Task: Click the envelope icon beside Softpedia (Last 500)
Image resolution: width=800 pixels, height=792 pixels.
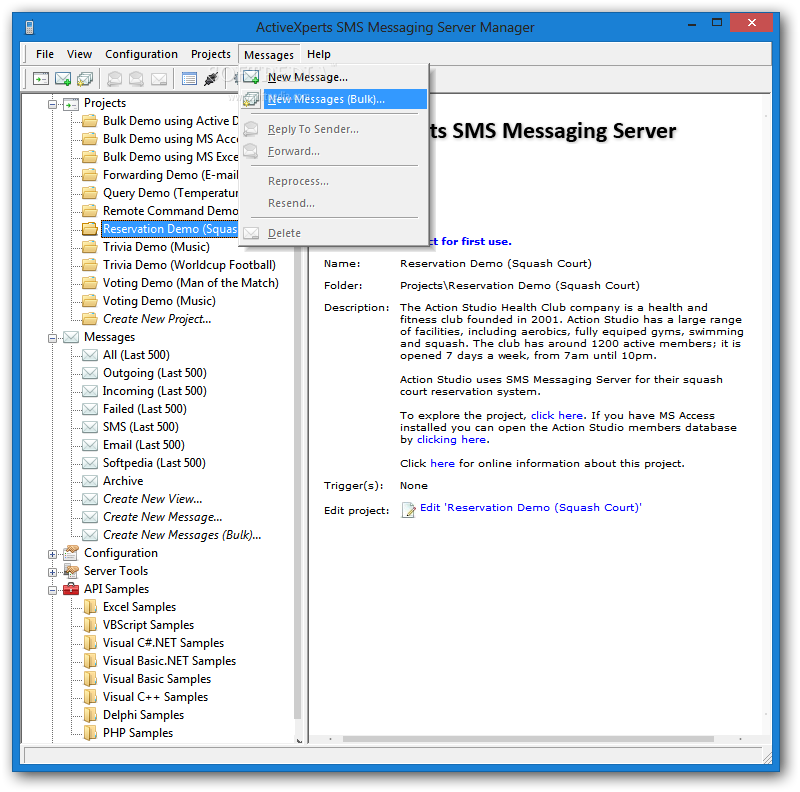Action: click(90, 463)
